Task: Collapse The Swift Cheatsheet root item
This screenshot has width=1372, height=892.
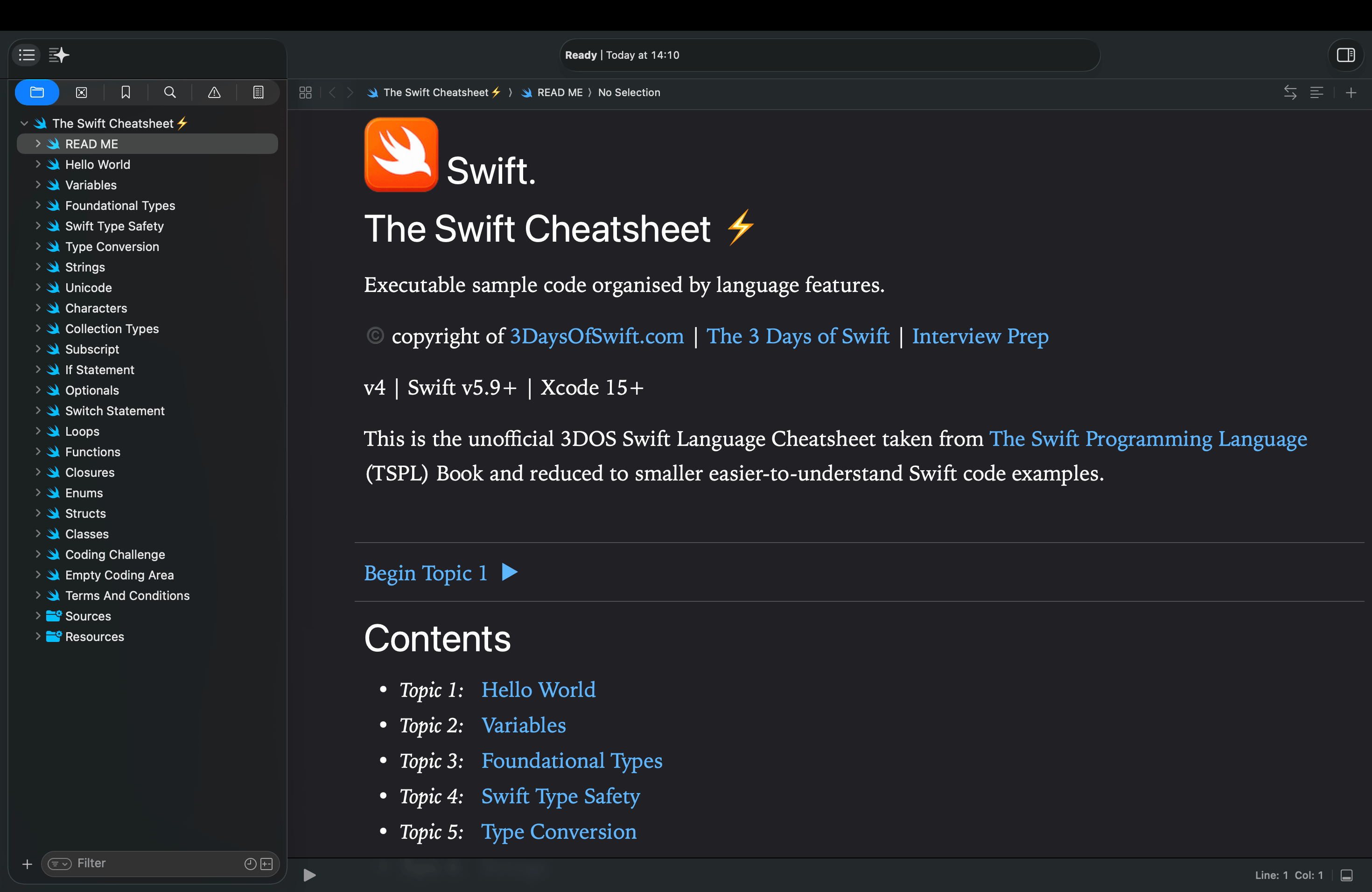Action: (24, 123)
